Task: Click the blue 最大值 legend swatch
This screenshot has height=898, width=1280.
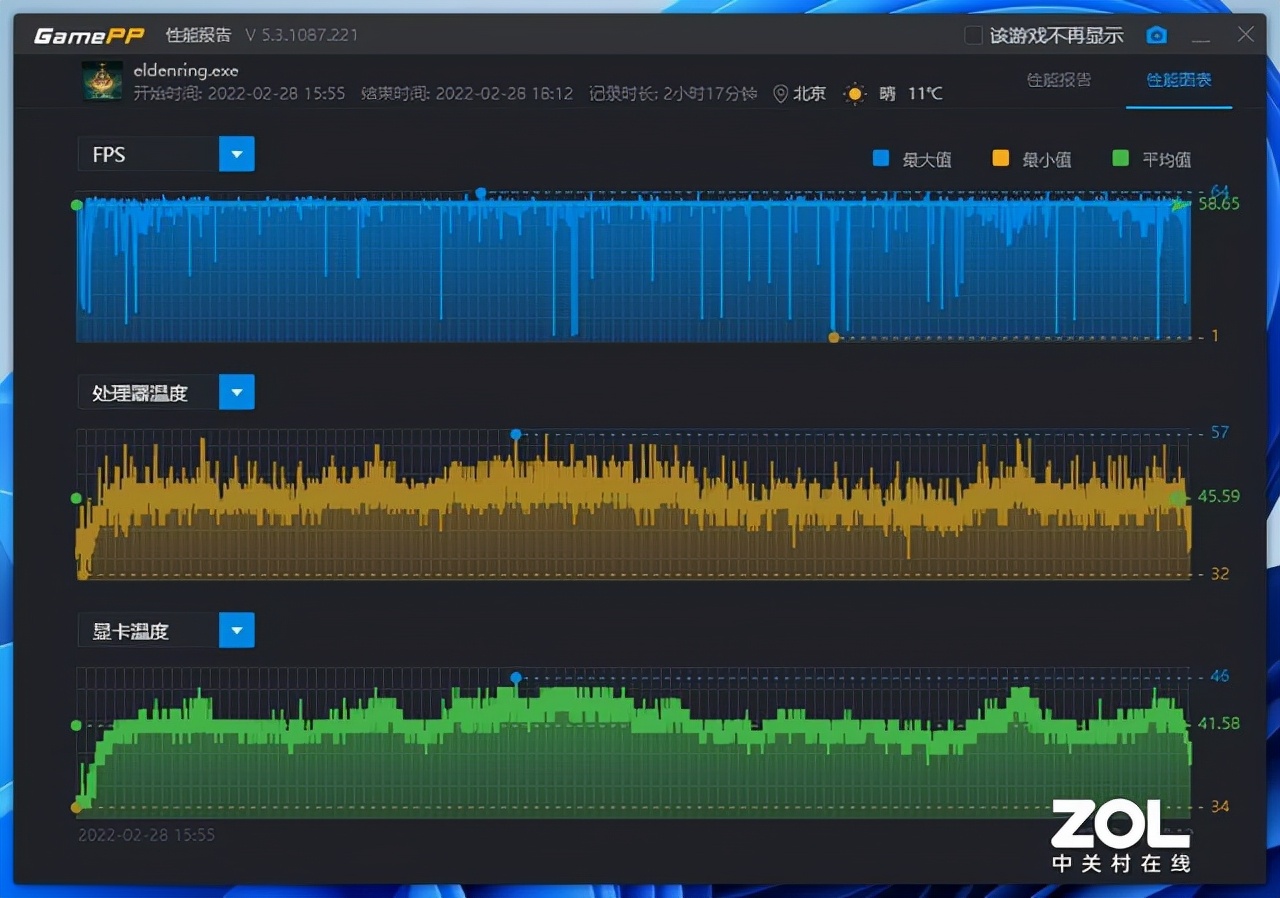Action: coord(881,158)
